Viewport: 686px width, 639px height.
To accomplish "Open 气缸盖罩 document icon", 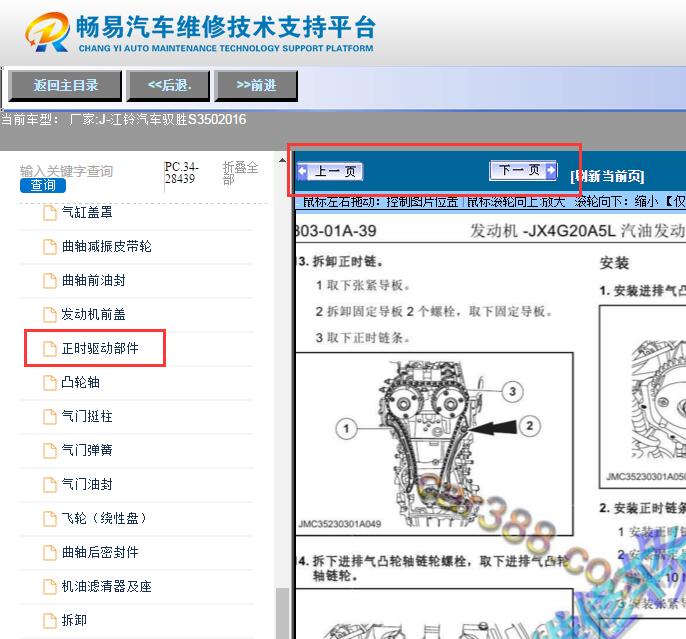I will [50, 212].
